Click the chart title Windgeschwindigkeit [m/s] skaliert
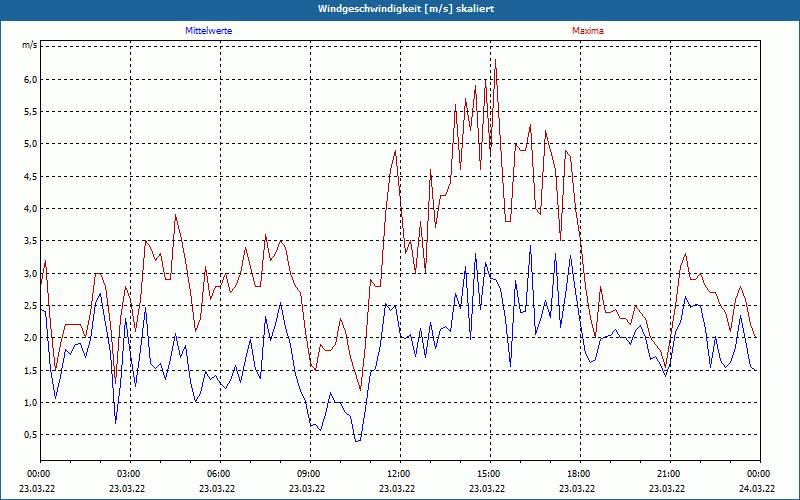The height and width of the screenshot is (500, 800). tap(406, 9)
